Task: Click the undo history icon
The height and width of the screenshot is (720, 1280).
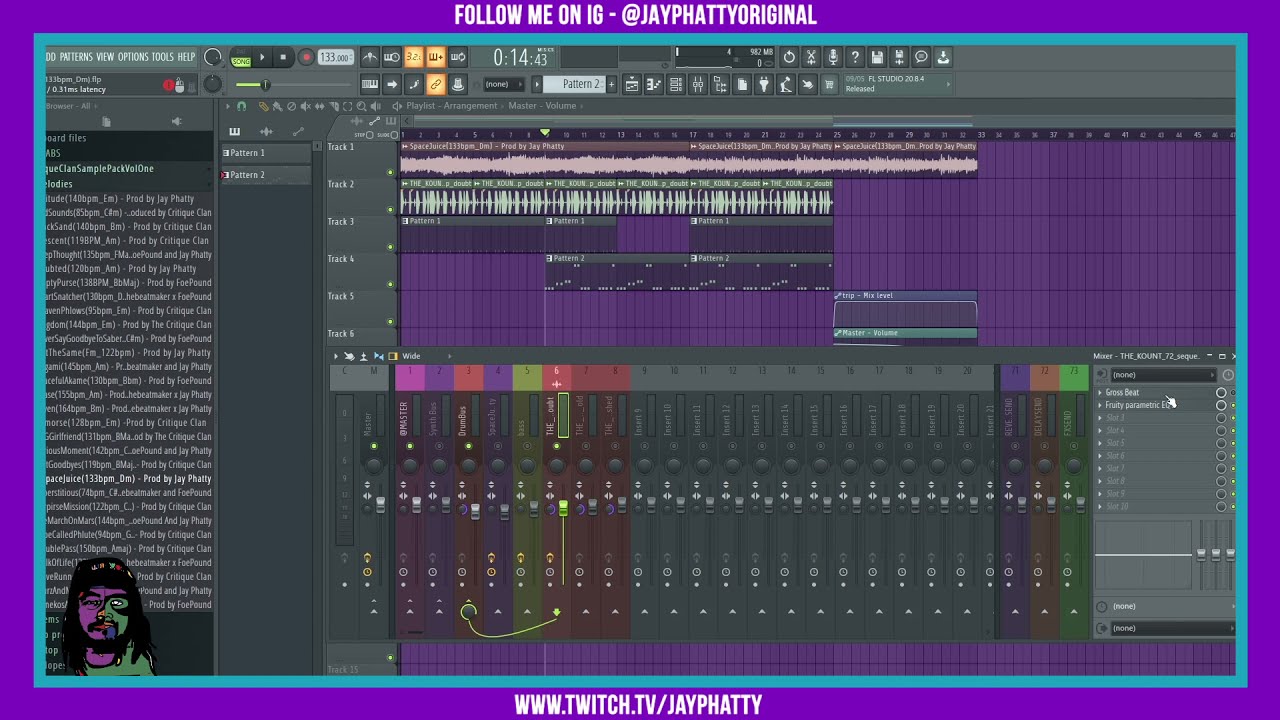Action: click(789, 58)
